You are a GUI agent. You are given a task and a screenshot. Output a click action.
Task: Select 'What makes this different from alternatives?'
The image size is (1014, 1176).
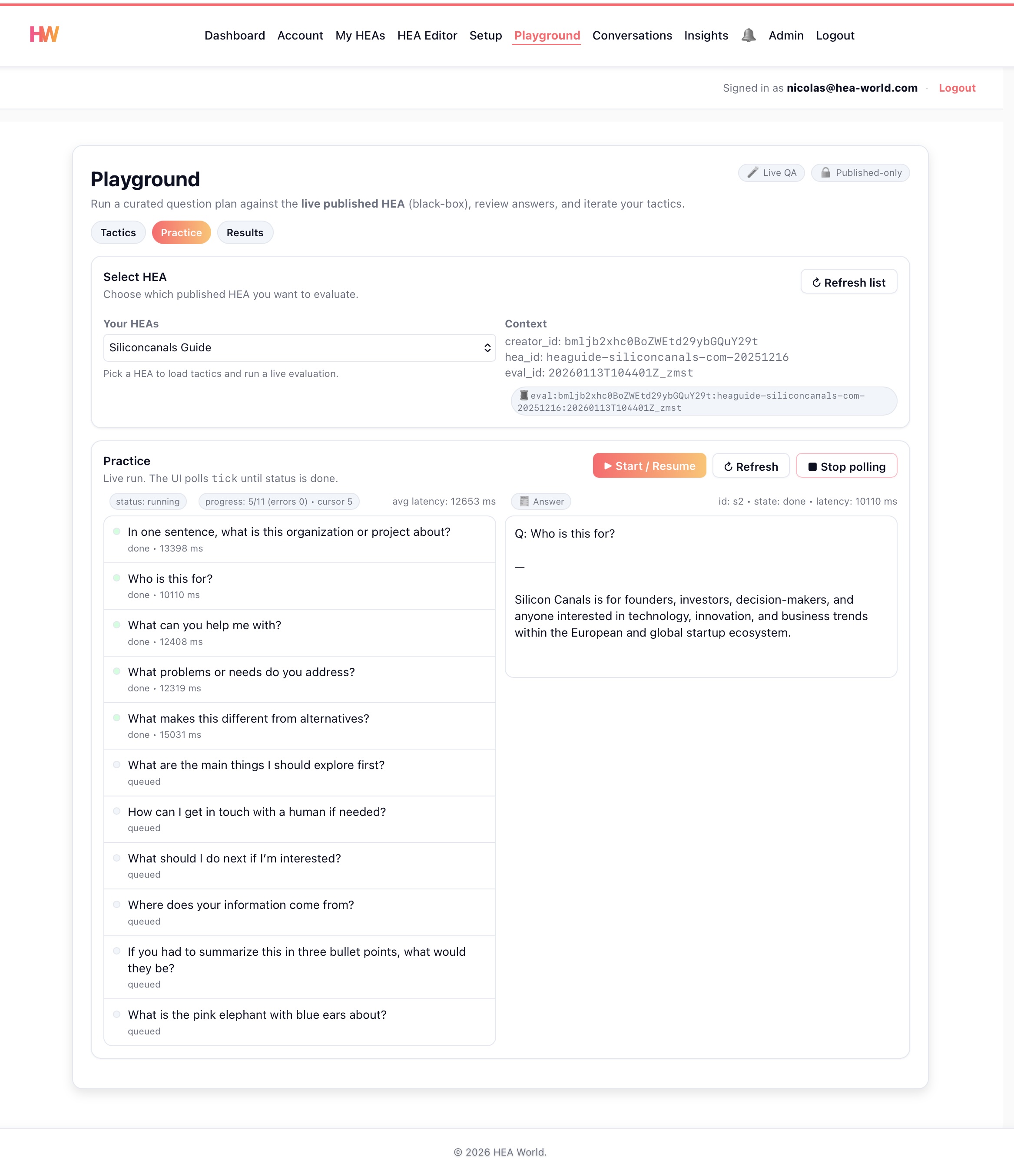click(248, 718)
